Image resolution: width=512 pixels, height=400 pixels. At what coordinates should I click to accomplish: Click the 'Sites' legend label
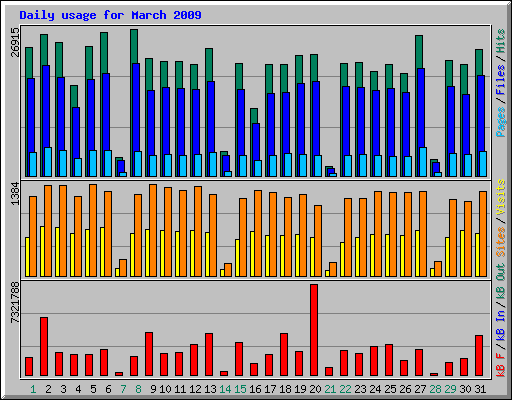[x=501, y=242]
